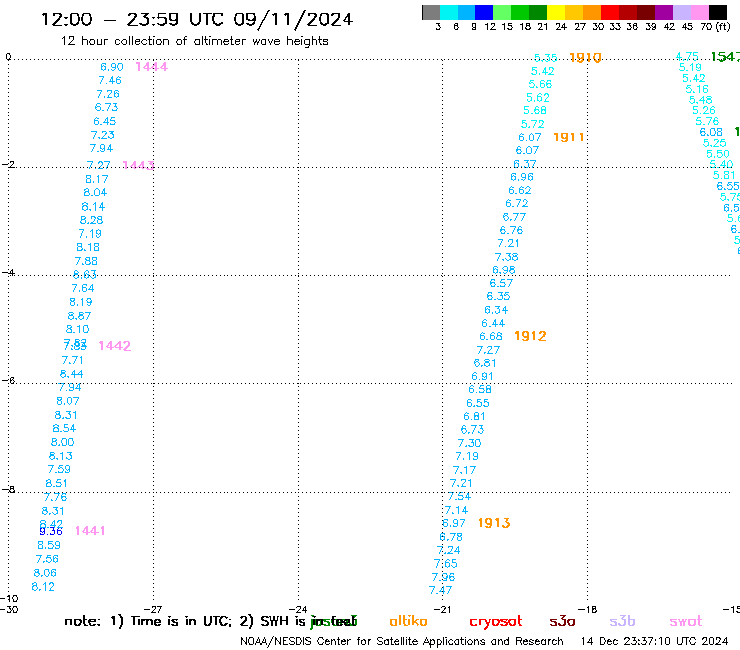The image size is (740, 650).
Task: Click the swot pass label 1442
Action: click(x=115, y=346)
